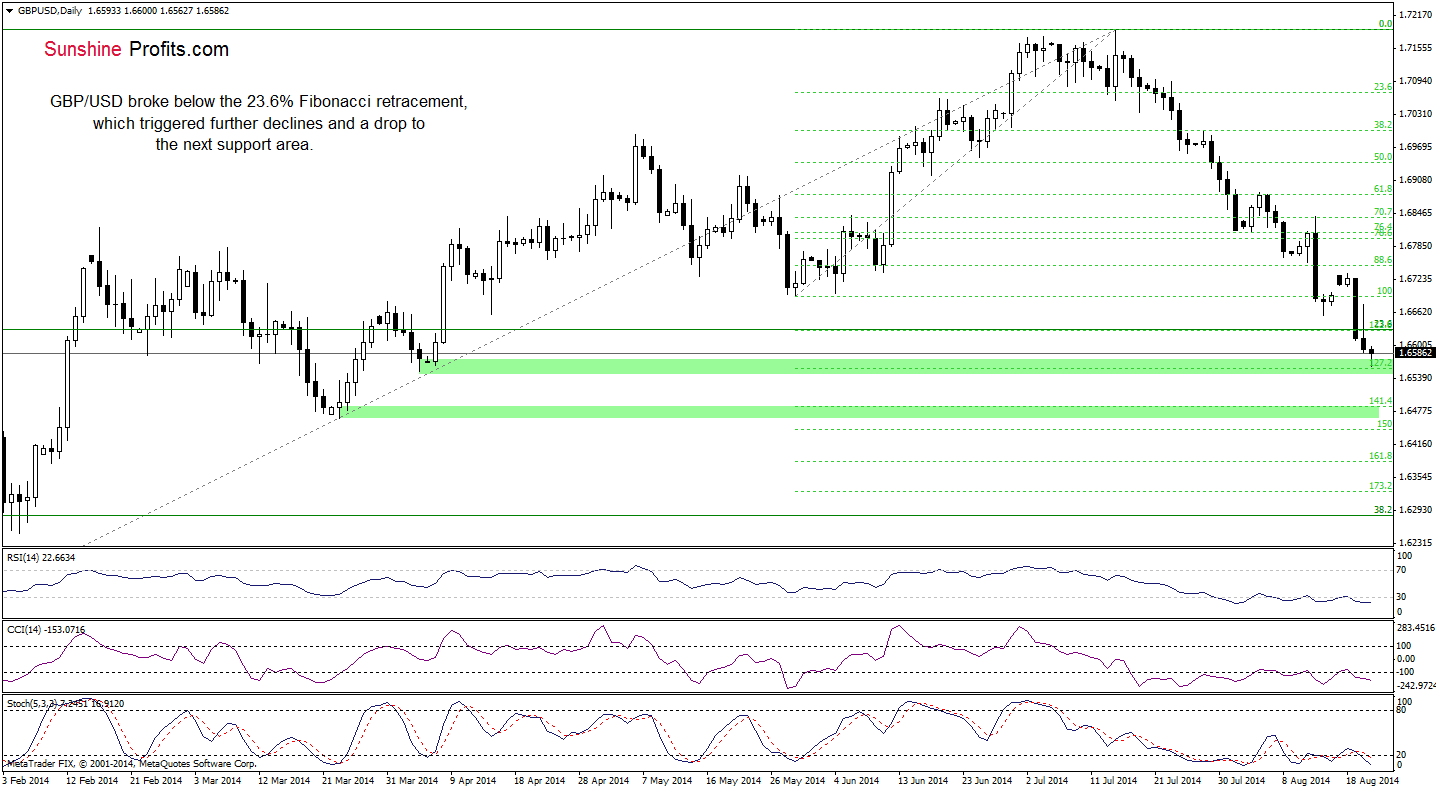This screenshot has height=789, width=1436.
Task: Click the CCI(14) -153.0716 indicator label
Action: (x=46, y=630)
